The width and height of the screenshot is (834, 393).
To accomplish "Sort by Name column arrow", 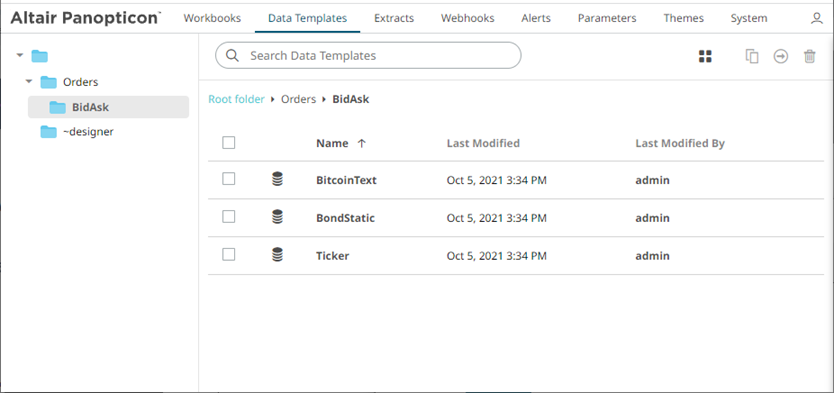I will click(362, 143).
